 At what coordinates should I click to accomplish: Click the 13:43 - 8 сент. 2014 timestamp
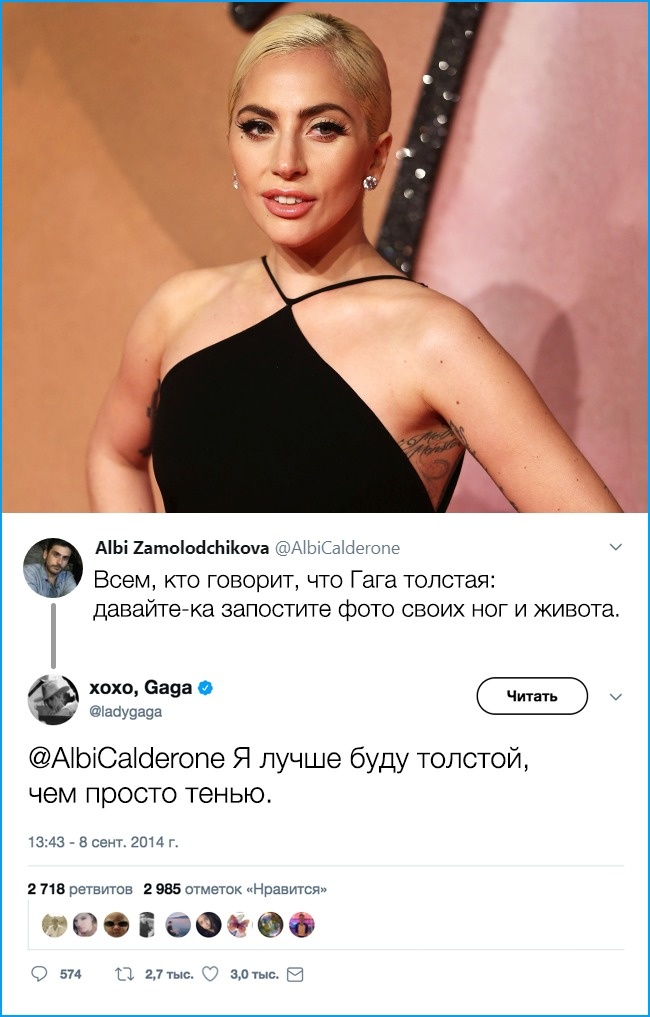click(103, 843)
